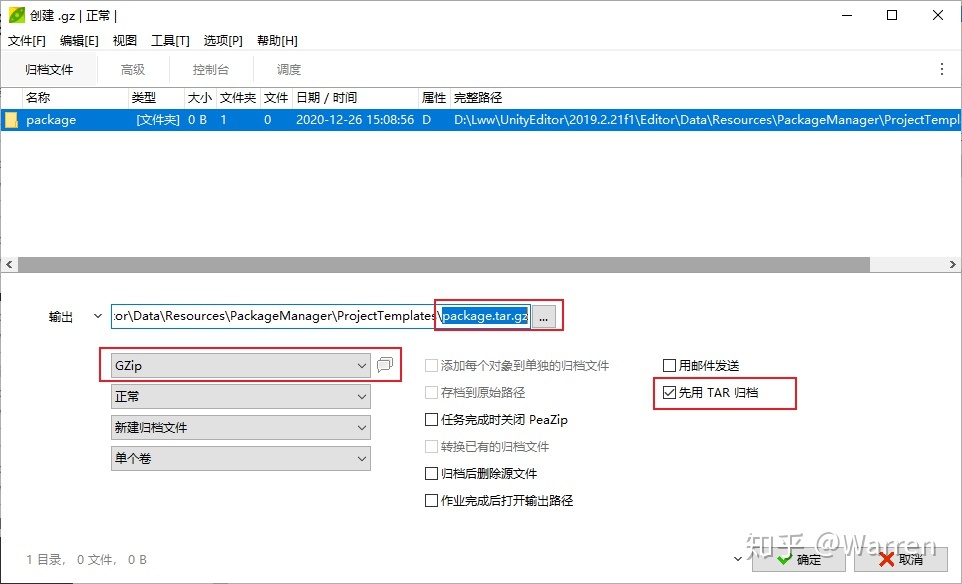Open the 单个卷 volume dropdown
Image resolution: width=962 pixels, height=584 pixels.
(x=240, y=458)
